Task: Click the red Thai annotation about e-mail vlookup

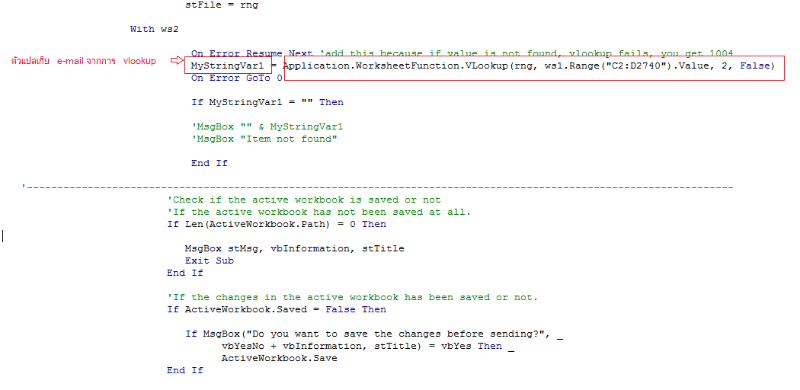Action: pyautogui.click(x=84, y=61)
